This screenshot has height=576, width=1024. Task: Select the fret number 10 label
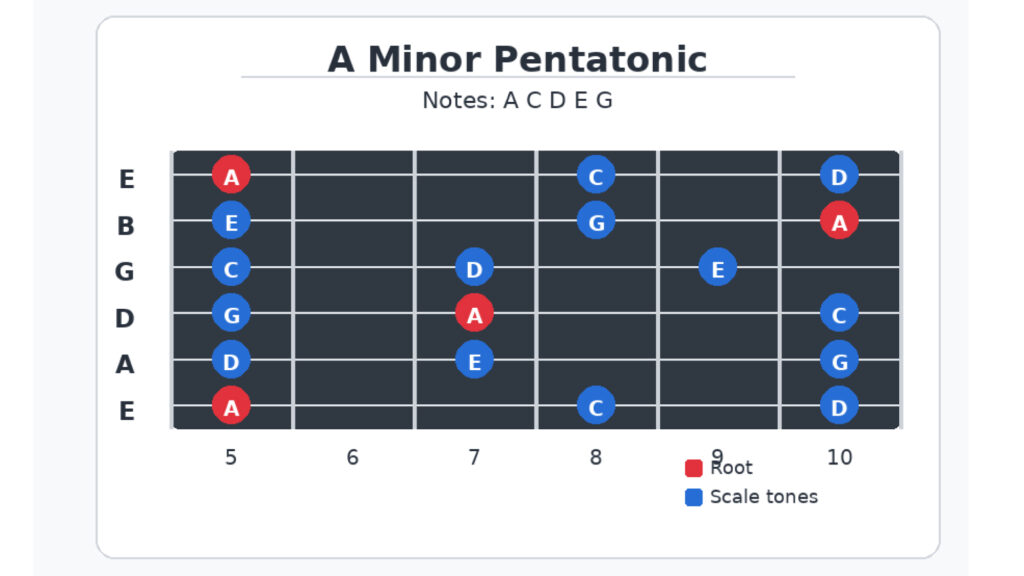839,457
